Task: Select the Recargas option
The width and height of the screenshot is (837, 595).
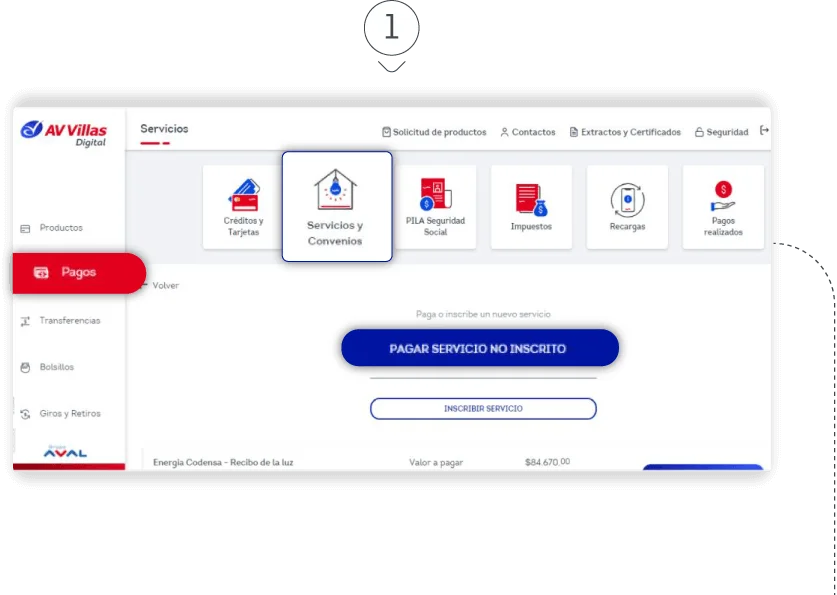Action: [x=627, y=205]
